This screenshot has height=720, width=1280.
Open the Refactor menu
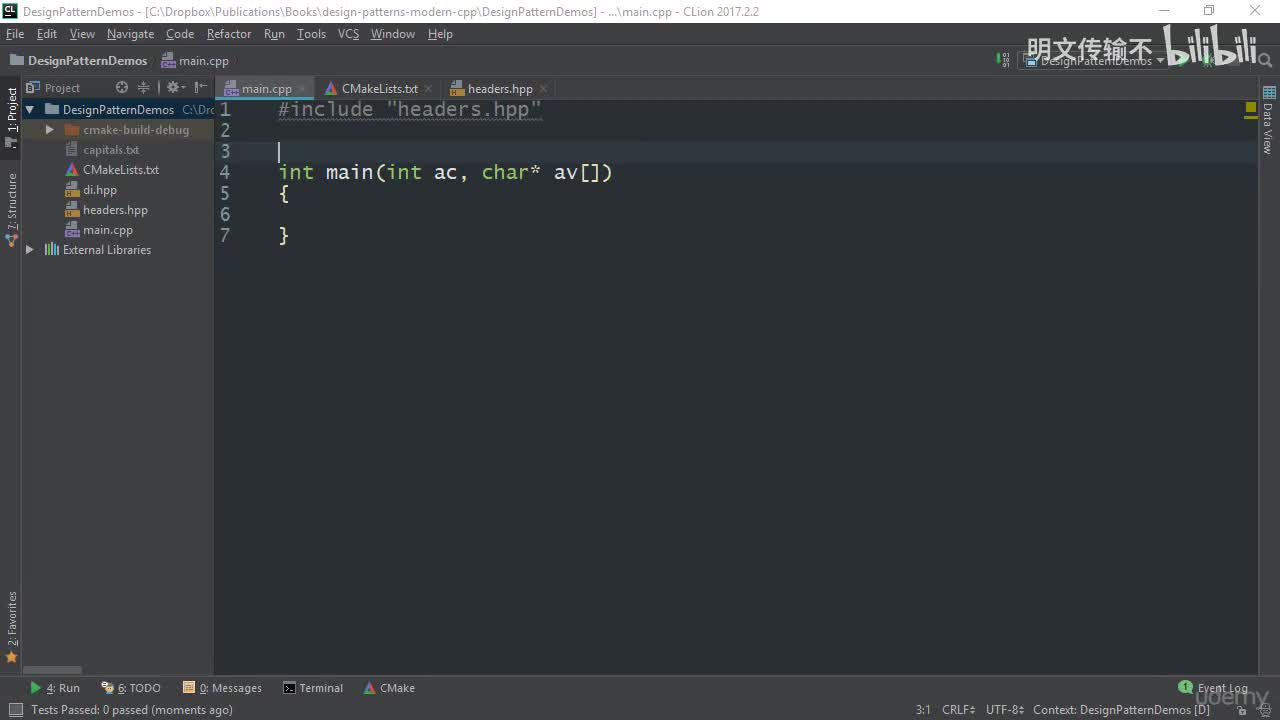[229, 34]
